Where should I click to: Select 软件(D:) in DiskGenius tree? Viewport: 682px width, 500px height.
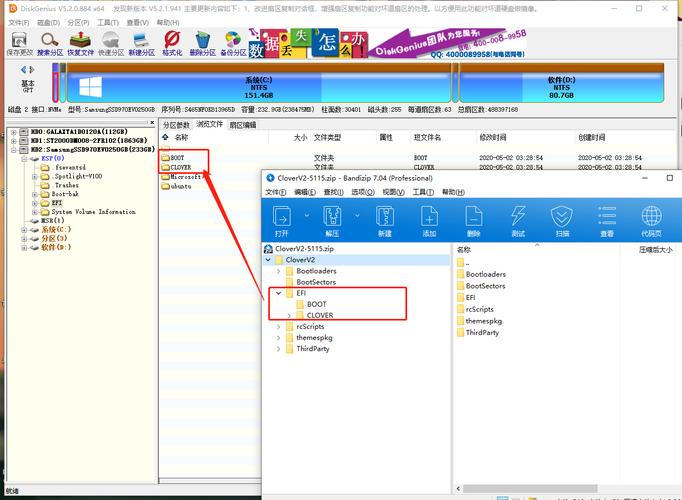(56, 247)
